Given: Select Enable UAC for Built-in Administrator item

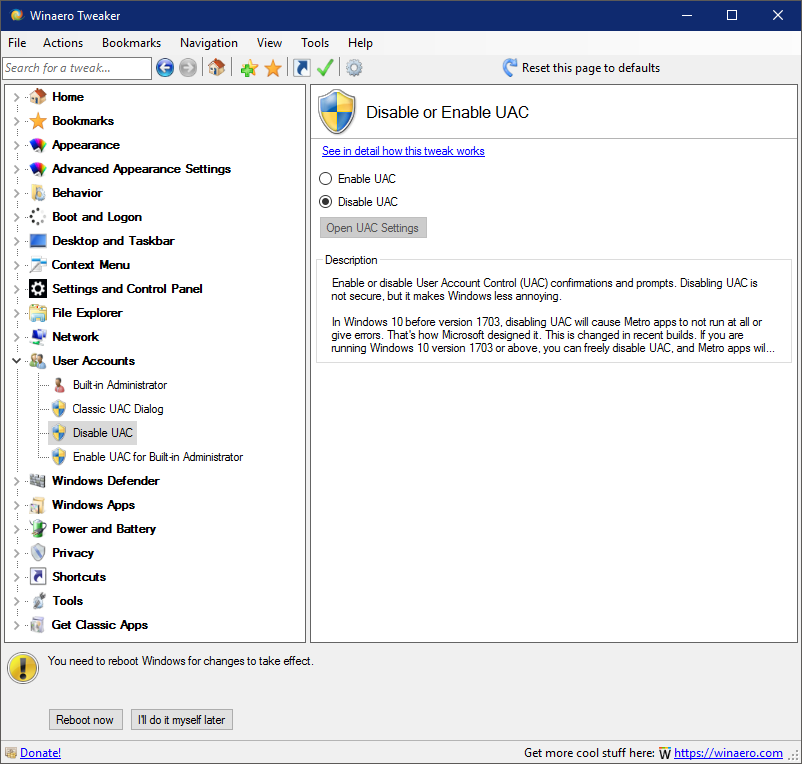Looking at the screenshot, I should [x=158, y=457].
